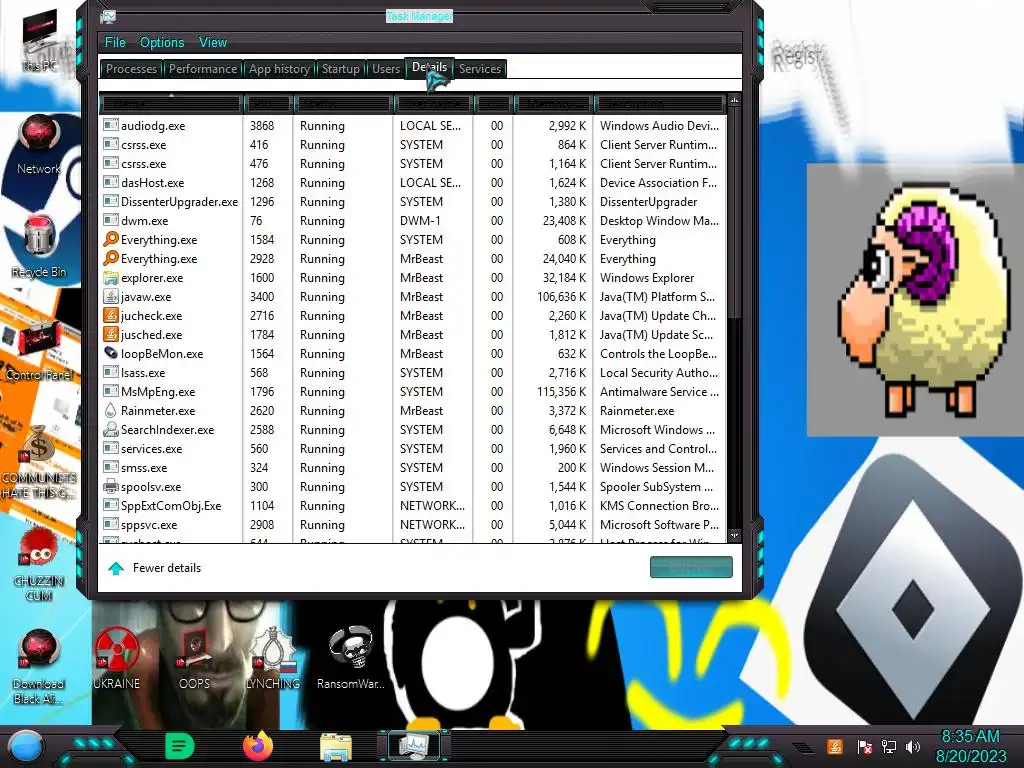Select Everything.exe icon with PID 2928
Screen dimensions: 1024x768
tap(111, 258)
